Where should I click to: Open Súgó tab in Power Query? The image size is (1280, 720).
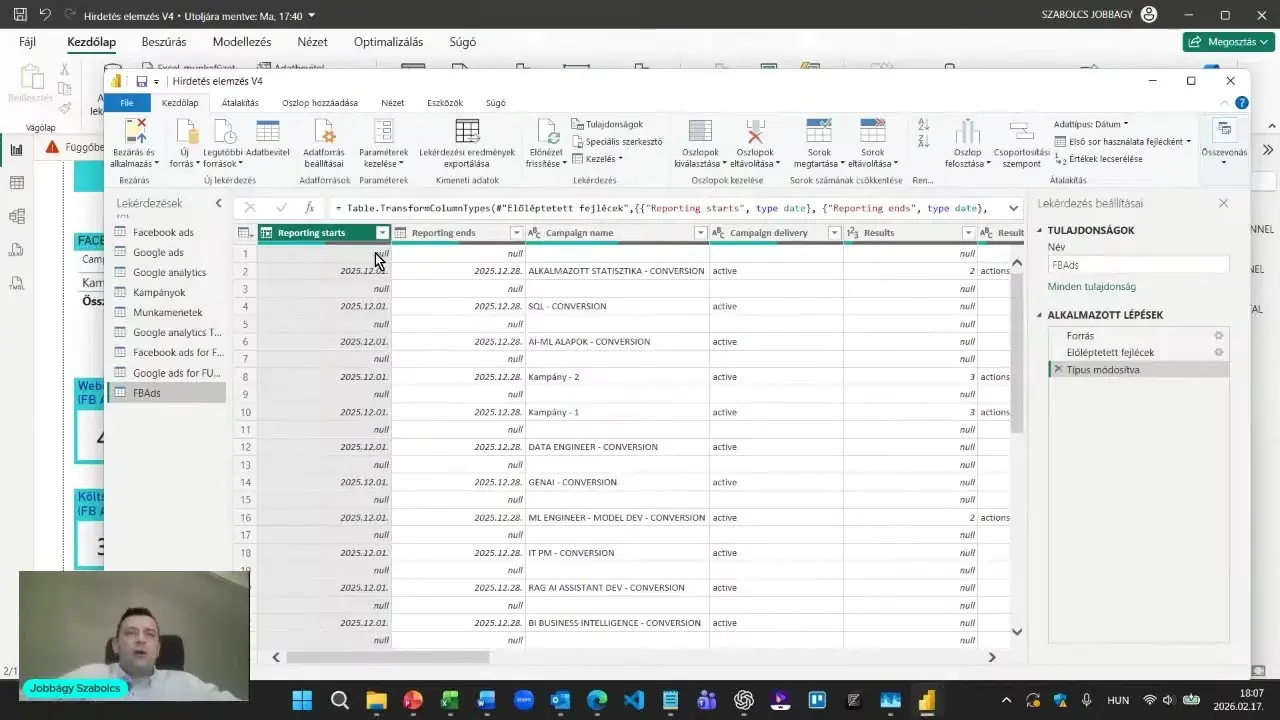tap(496, 103)
